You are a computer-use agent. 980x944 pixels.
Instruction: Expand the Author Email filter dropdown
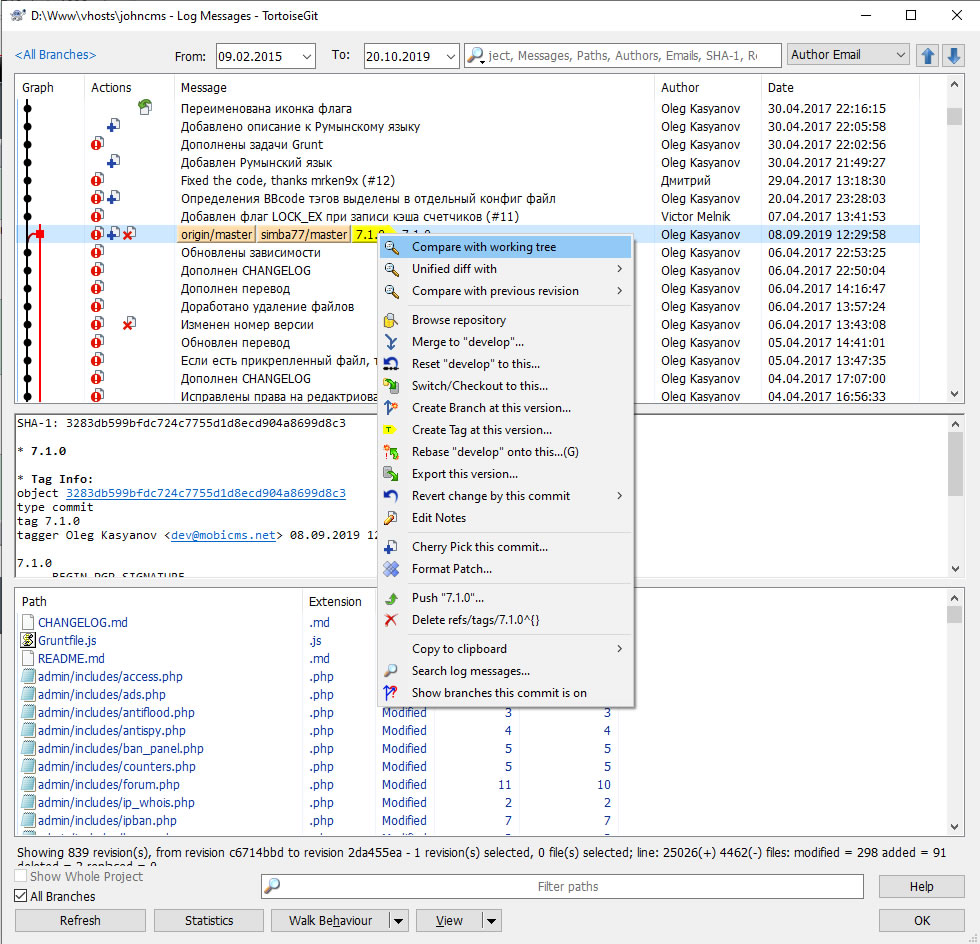click(900, 55)
